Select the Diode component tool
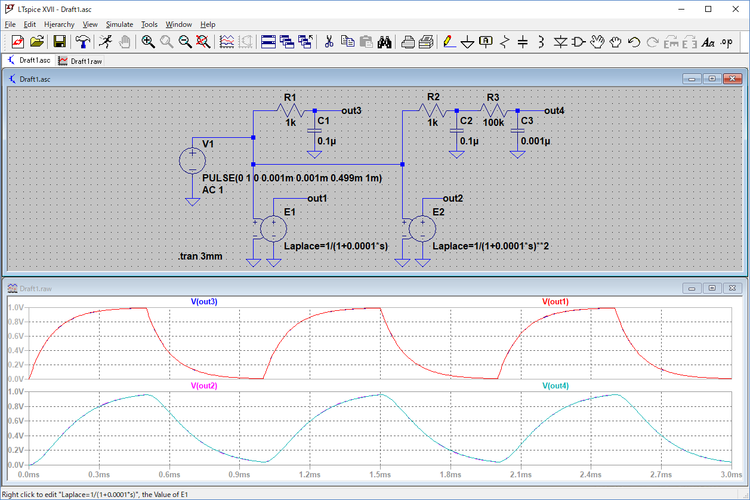The height and width of the screenshot is (500, 750). pos(560,42)
